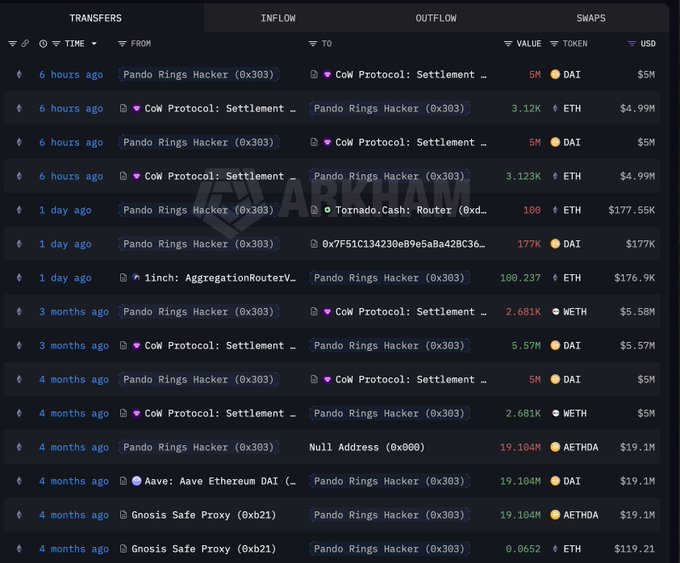The image size is (680, 563).
Task: Filter by the TO column
Action: 313,43
